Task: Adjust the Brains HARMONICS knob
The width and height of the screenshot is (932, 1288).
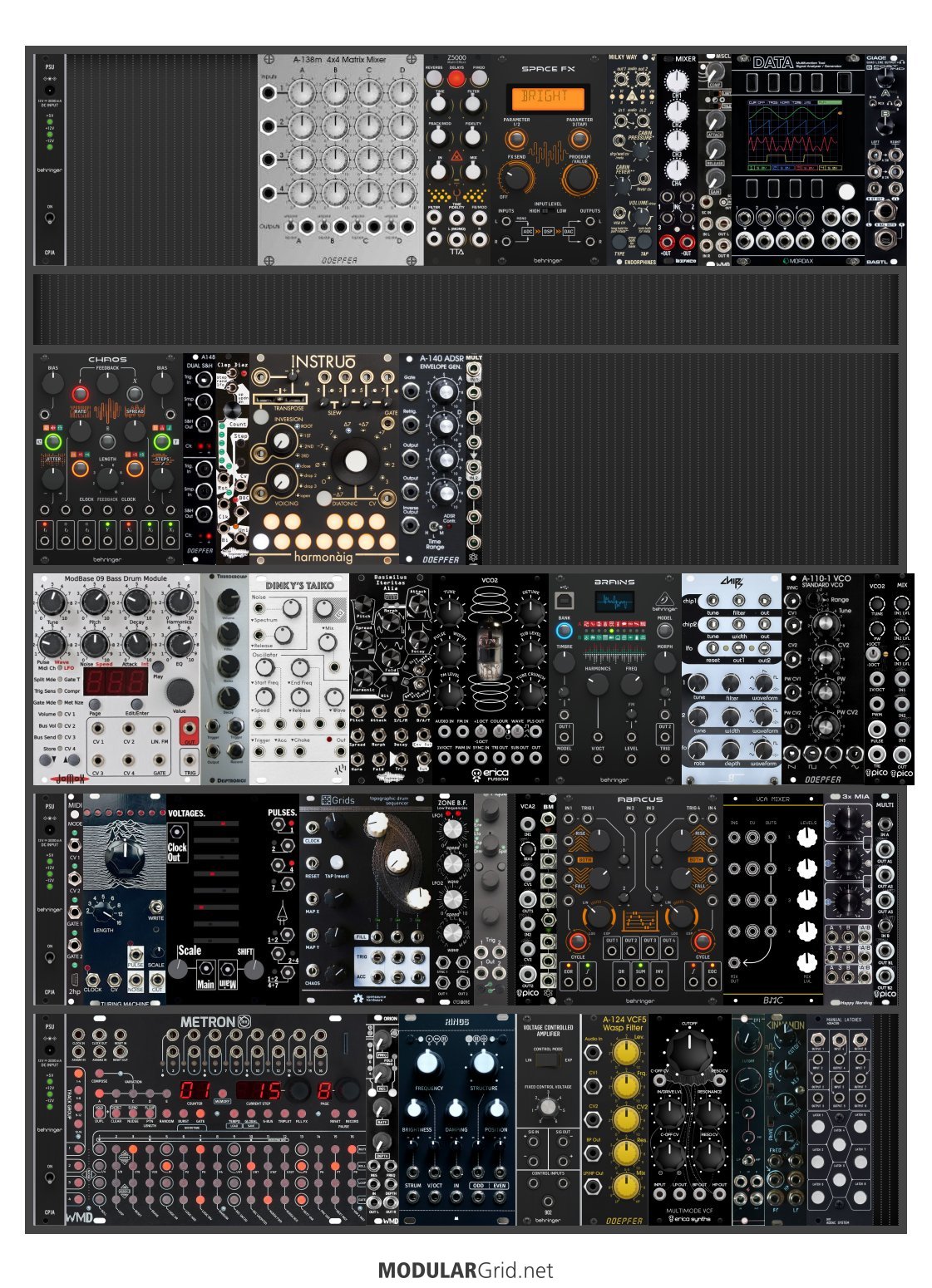Action: (597, 686)
